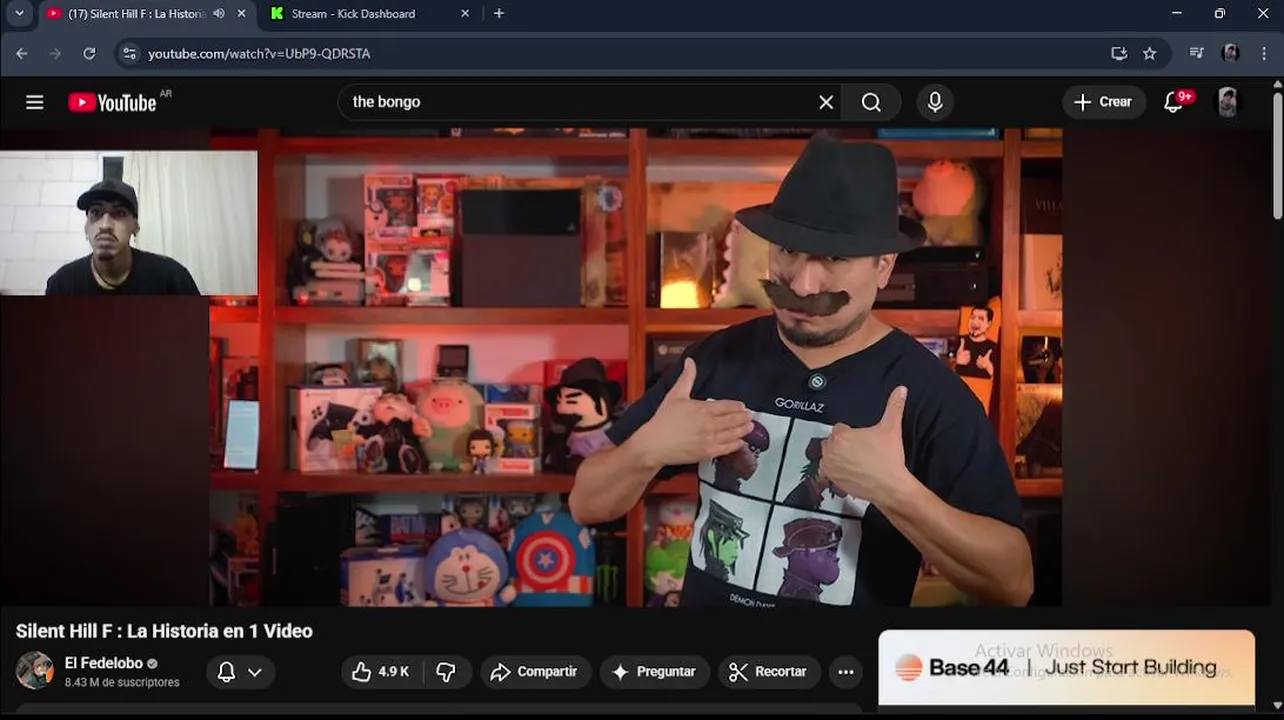
Task: Open Chrome's three-dot menu
Action: [1264, 54]
